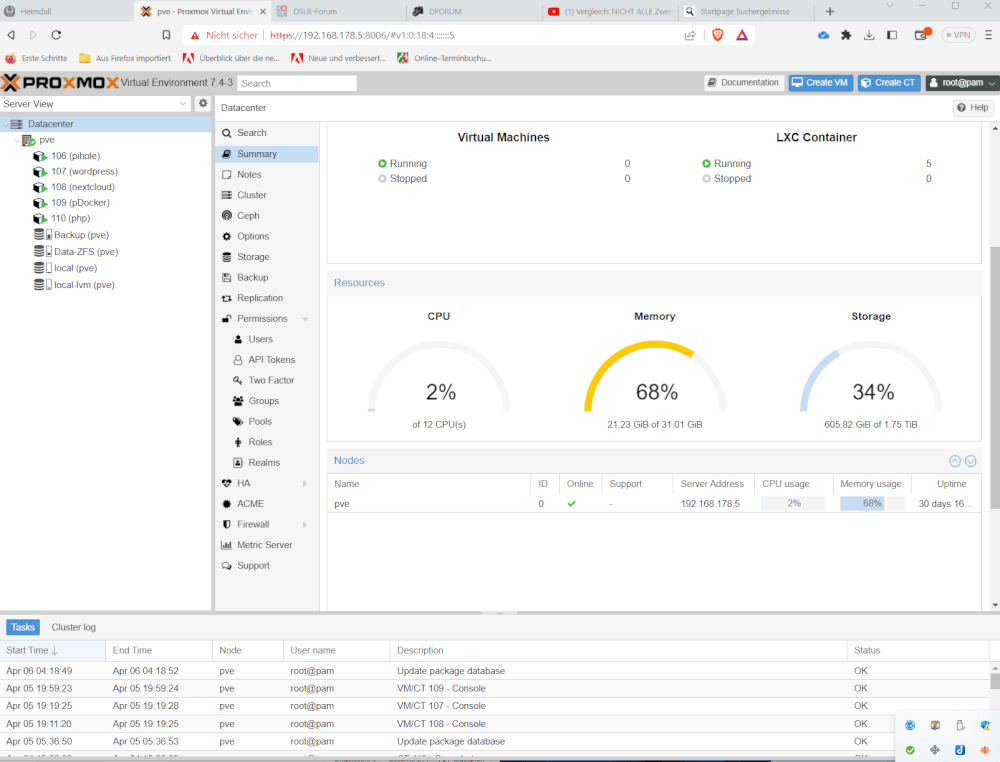
Task: Select container 110 (php)
Action: click(70, 218)
